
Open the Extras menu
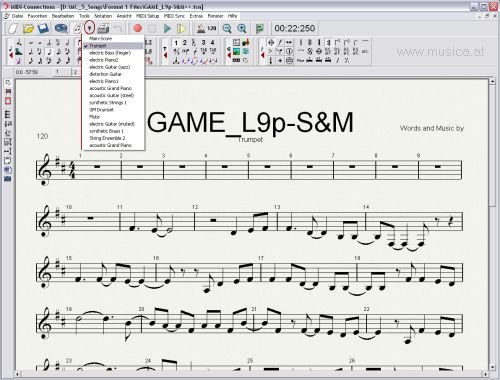tap(196, 16)
